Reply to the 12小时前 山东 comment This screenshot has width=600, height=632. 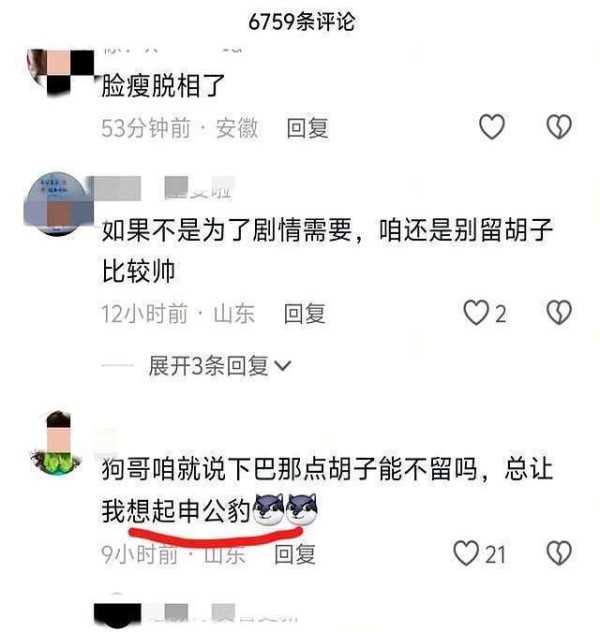tap(305, 313)
